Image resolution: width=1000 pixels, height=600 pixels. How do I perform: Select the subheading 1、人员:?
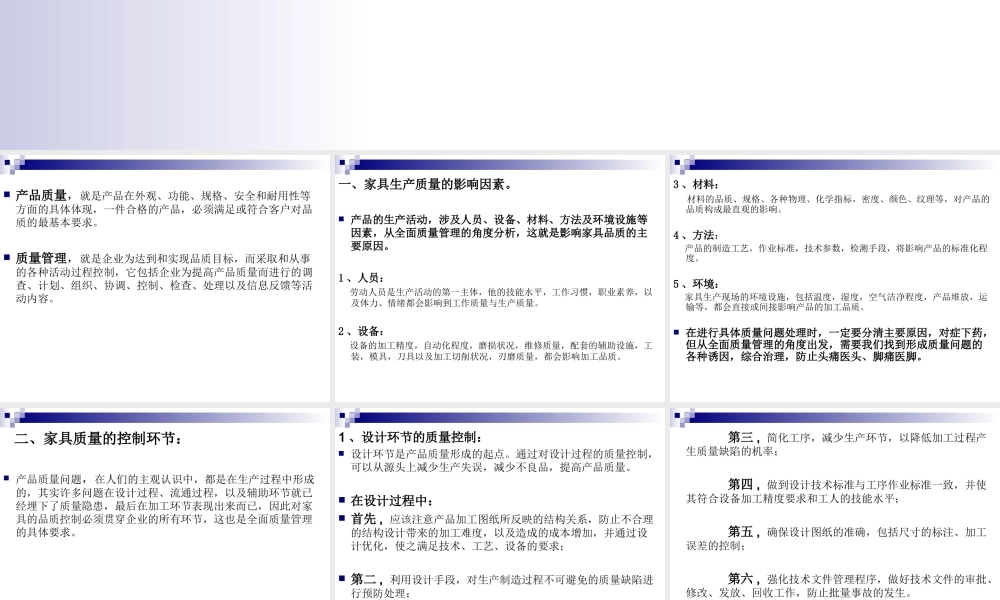tap(362, 278)
